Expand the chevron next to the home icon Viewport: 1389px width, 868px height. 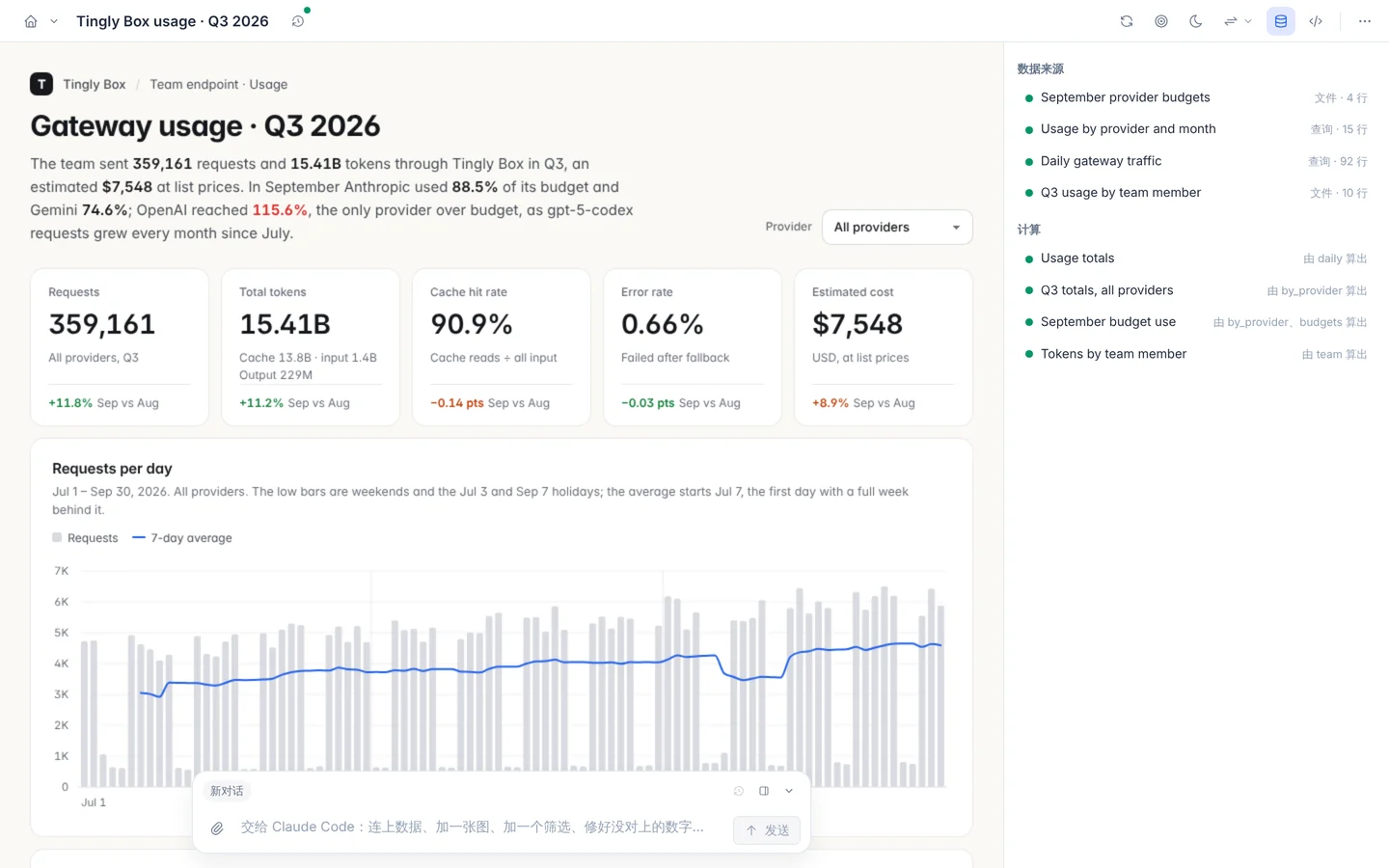(x=54, y=21)
